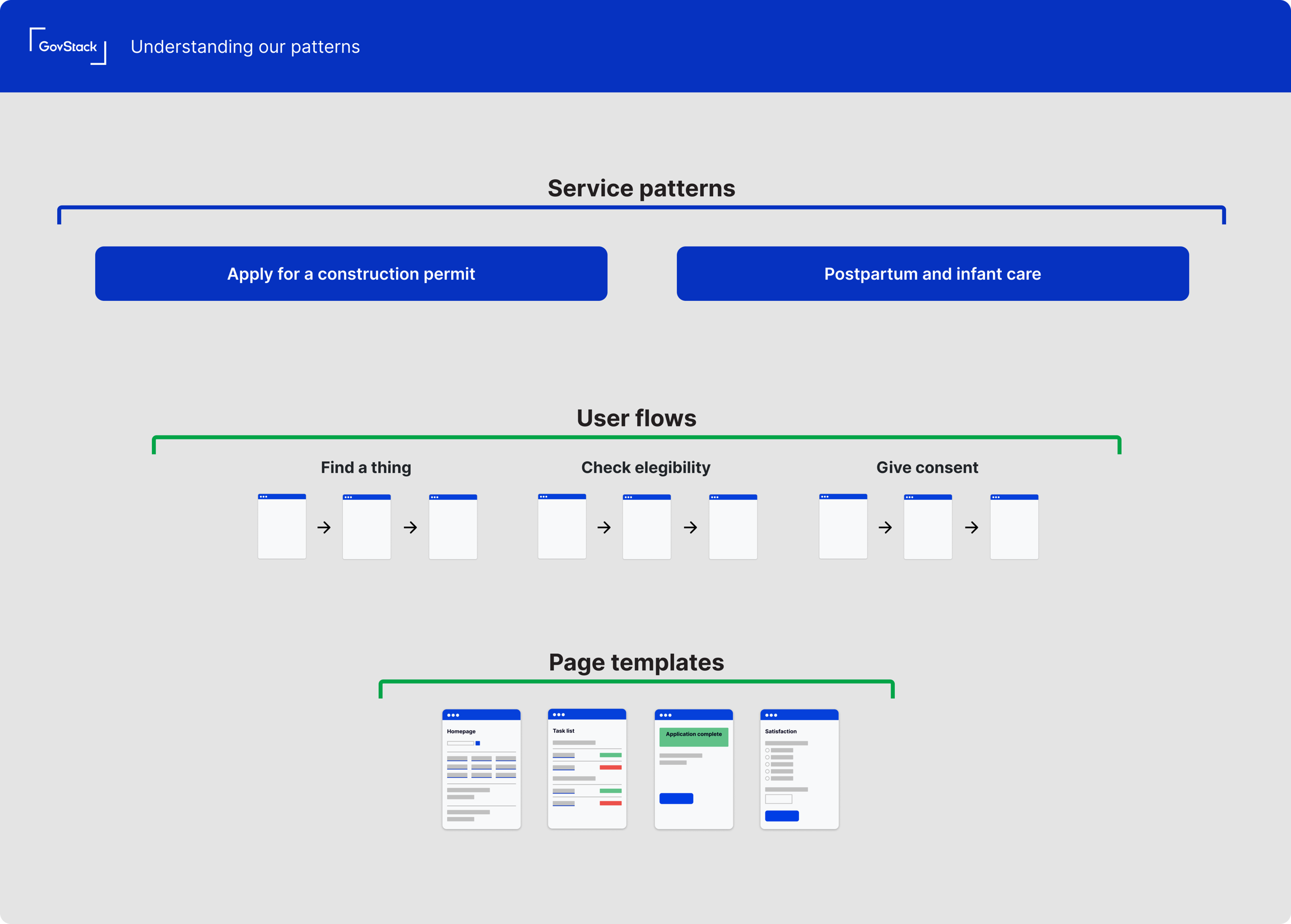Select the Homepage page template thumbnail
1291x924 pixels.
coord(481,769)
